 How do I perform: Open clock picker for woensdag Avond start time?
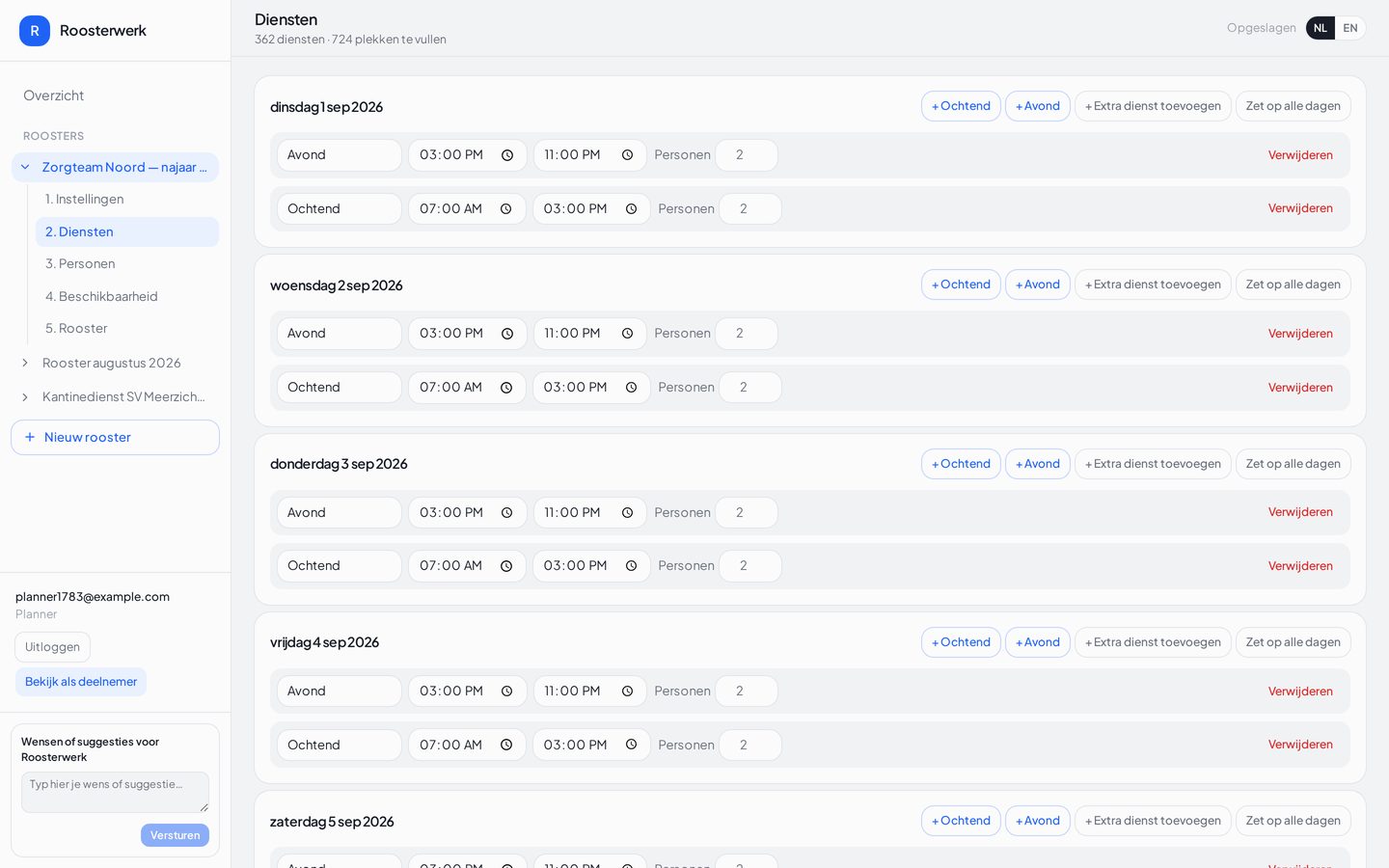click(507, 334)
